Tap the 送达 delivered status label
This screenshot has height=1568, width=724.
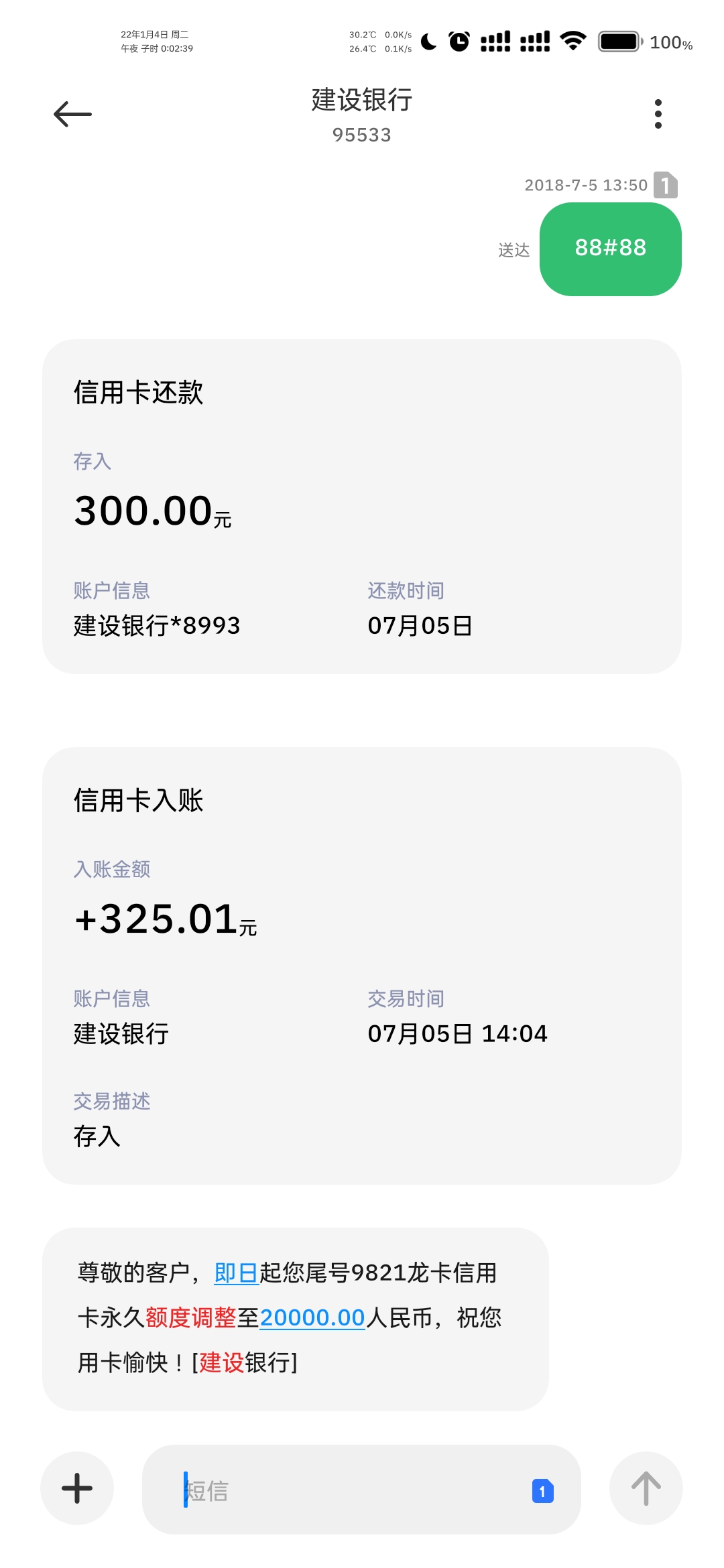pyautogui.click(x=514, y=250)
